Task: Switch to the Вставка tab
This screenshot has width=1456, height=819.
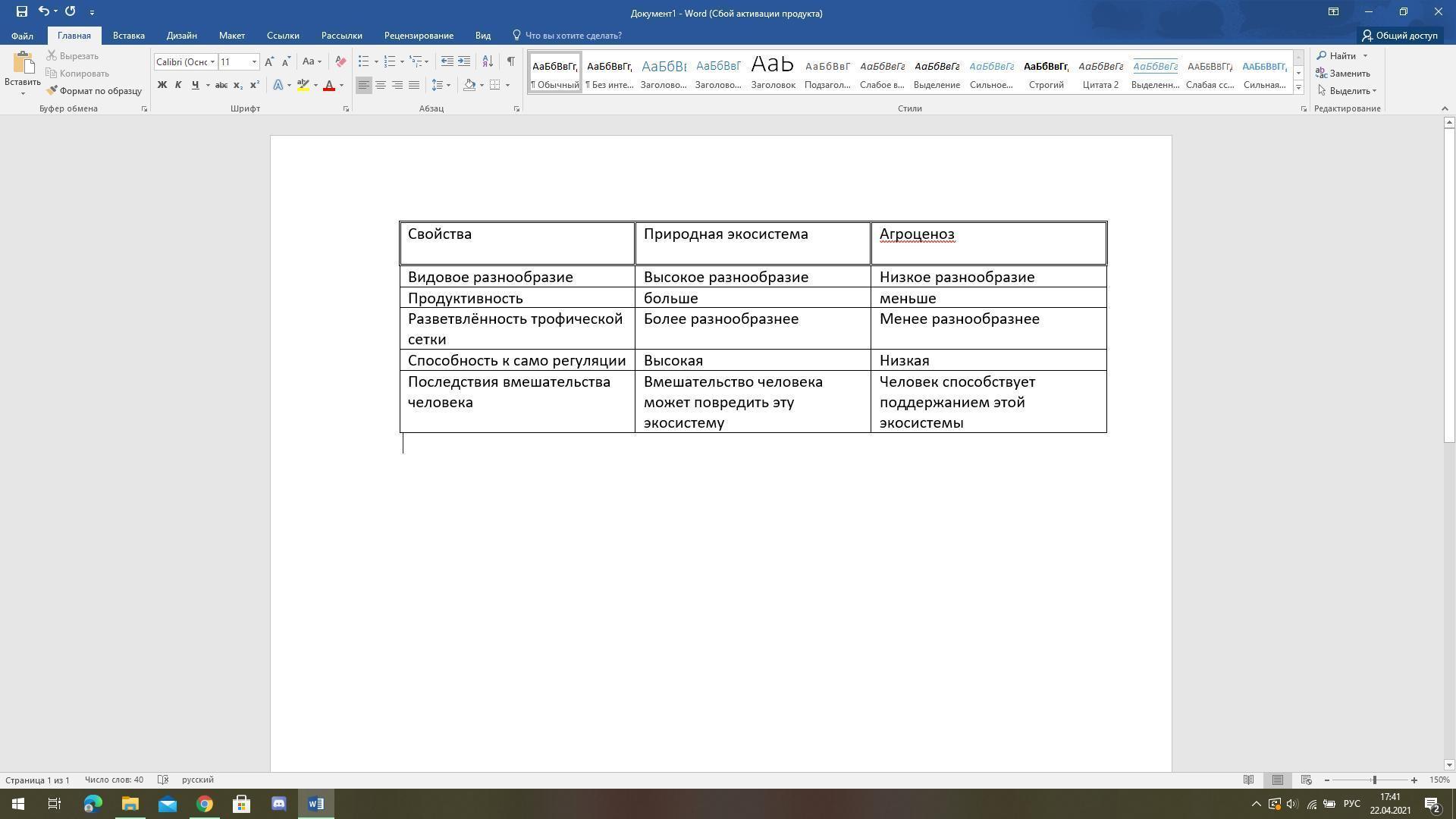Action: point(128,36)
